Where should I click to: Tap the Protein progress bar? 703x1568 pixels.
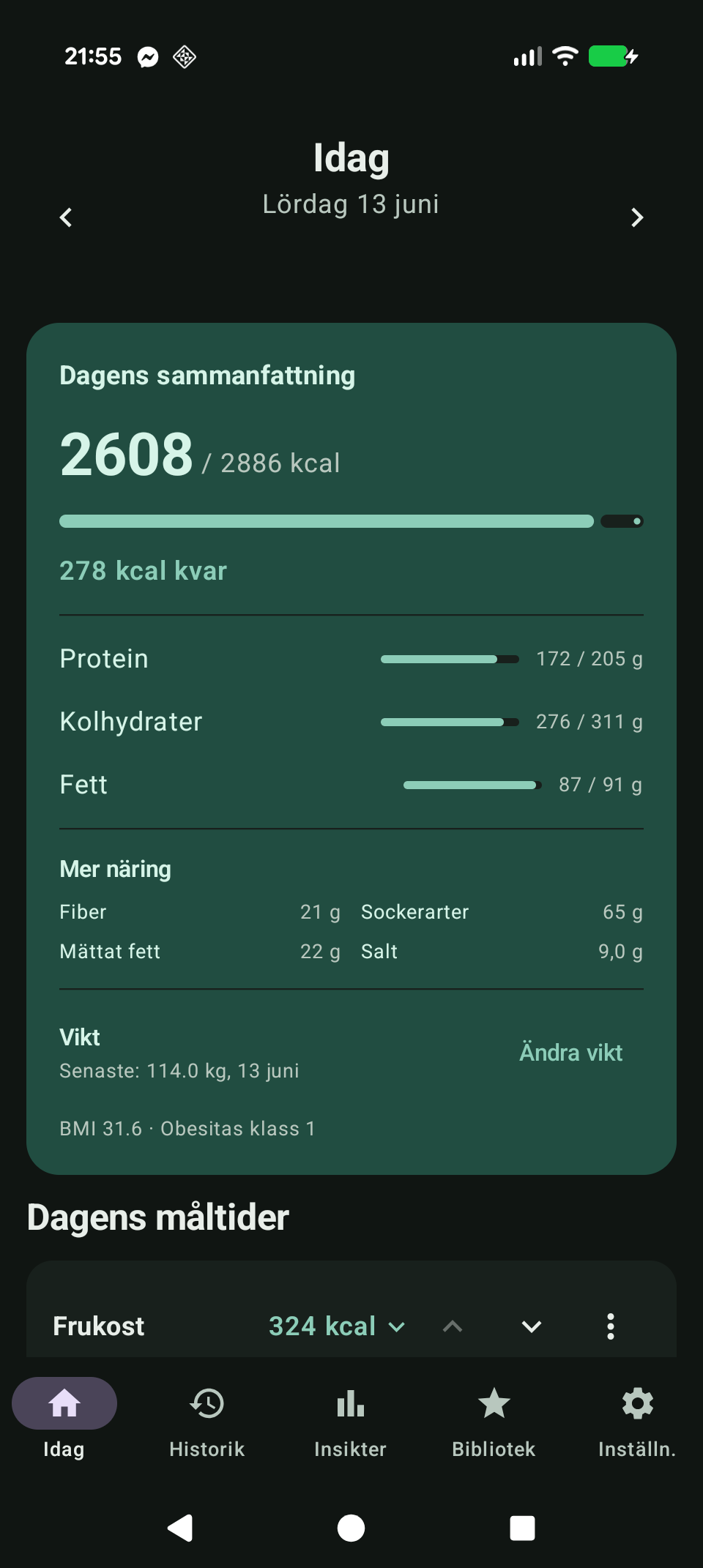click(x=450, y=659)
